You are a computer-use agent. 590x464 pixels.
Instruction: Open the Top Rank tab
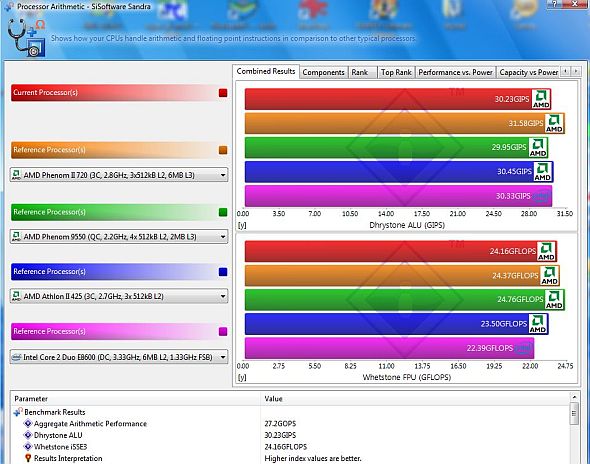396,72
